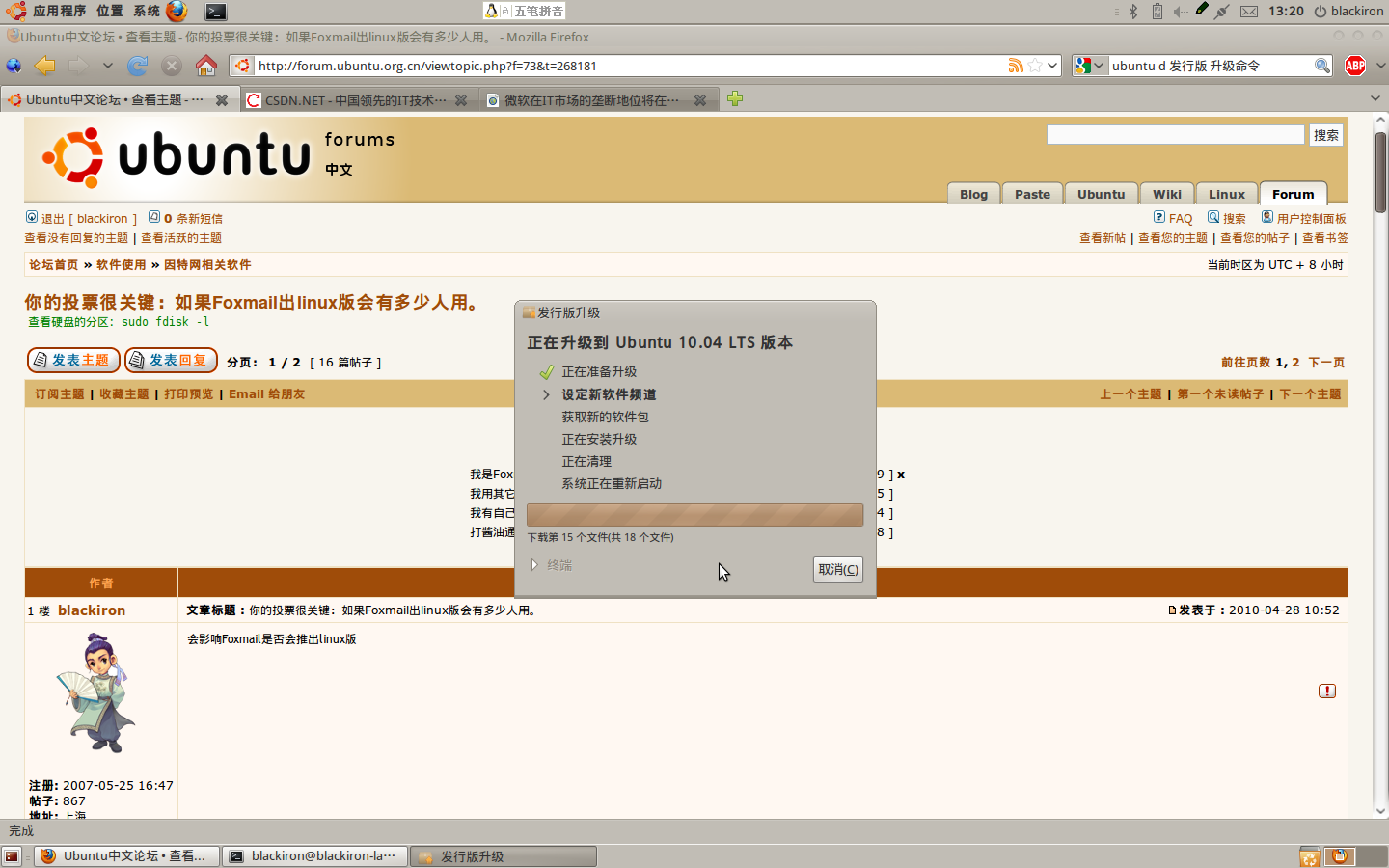Click the clock showing 13:20
The width and height of the screenshot is (1389, 868).
(x=1286, y=12)
